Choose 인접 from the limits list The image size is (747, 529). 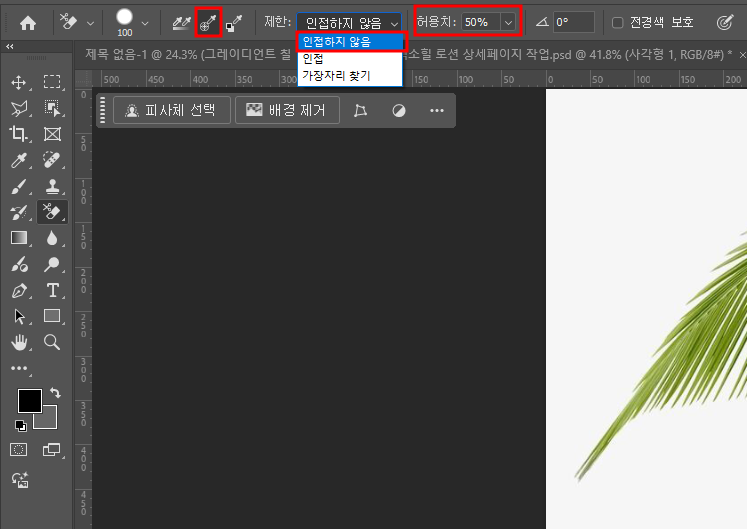tap(350, 59)
